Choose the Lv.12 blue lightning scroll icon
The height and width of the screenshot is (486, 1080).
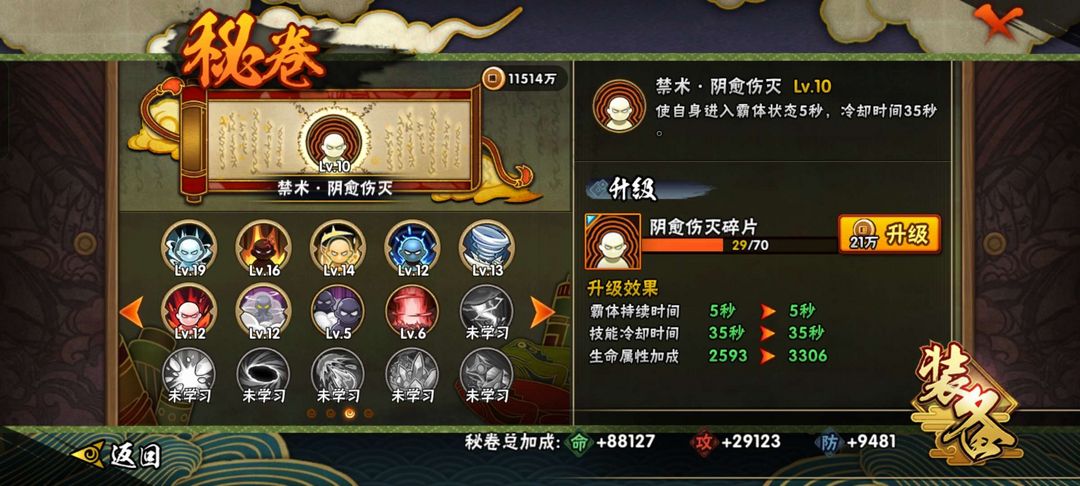pos(412,247)
